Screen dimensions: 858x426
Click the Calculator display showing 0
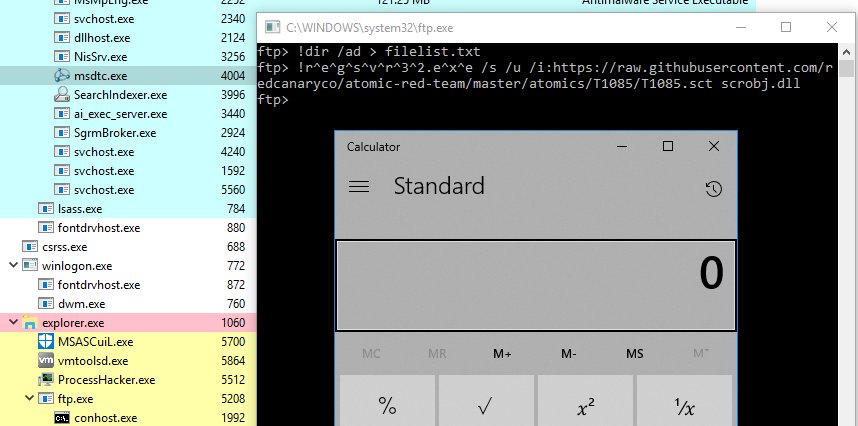point(536,285)
